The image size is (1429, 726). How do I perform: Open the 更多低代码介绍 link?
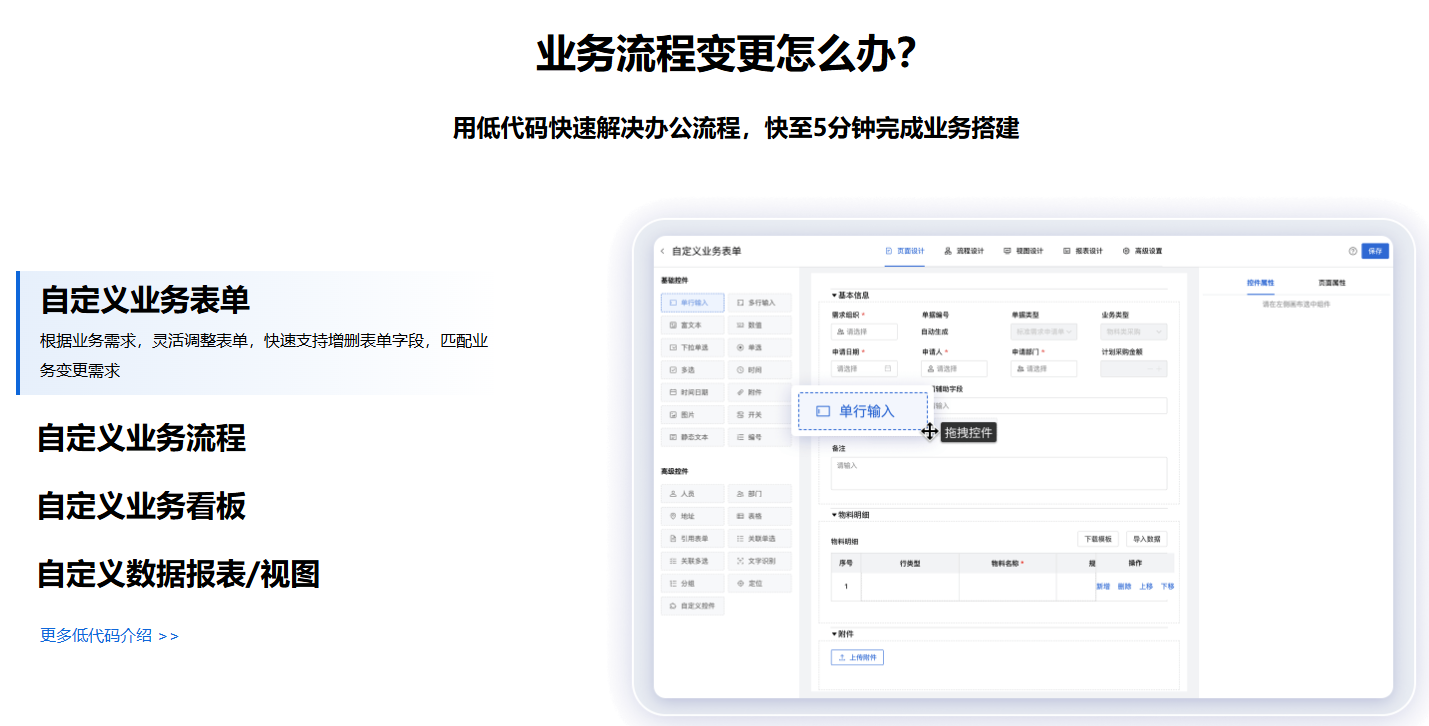click(x=97, y=634)
